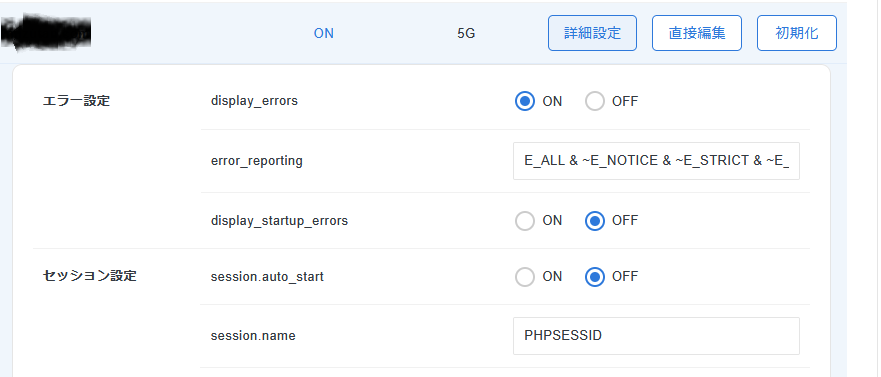Click the error_reporting label
Screen dimensions: 881x377
(257, 161)
